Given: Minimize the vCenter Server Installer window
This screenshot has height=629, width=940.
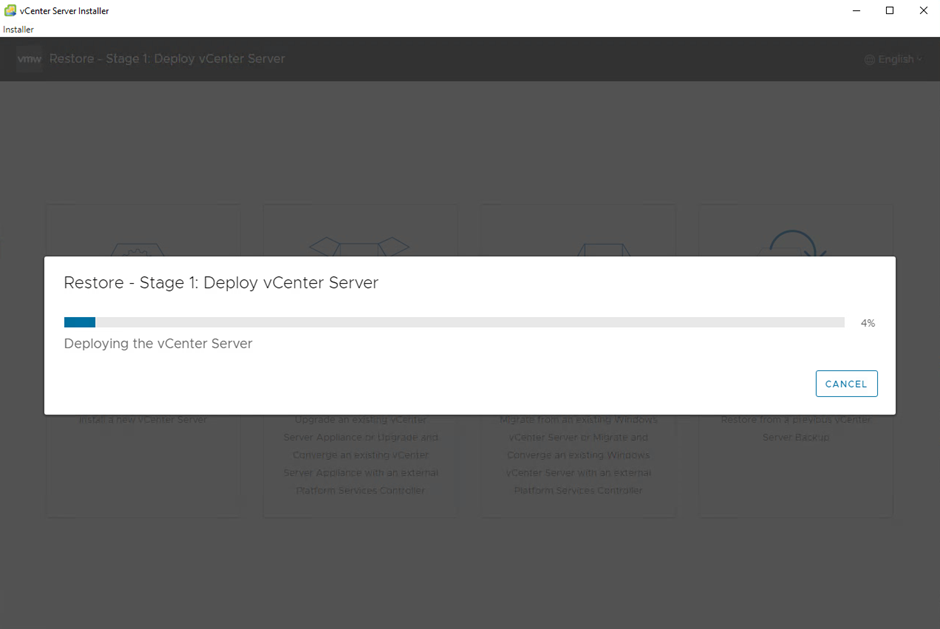Looking at the screenshot, I should (857, 10).
